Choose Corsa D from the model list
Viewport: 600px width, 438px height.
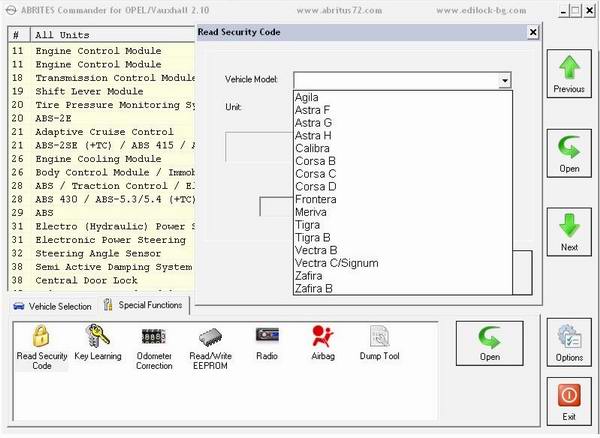click(x=403, y=187)
